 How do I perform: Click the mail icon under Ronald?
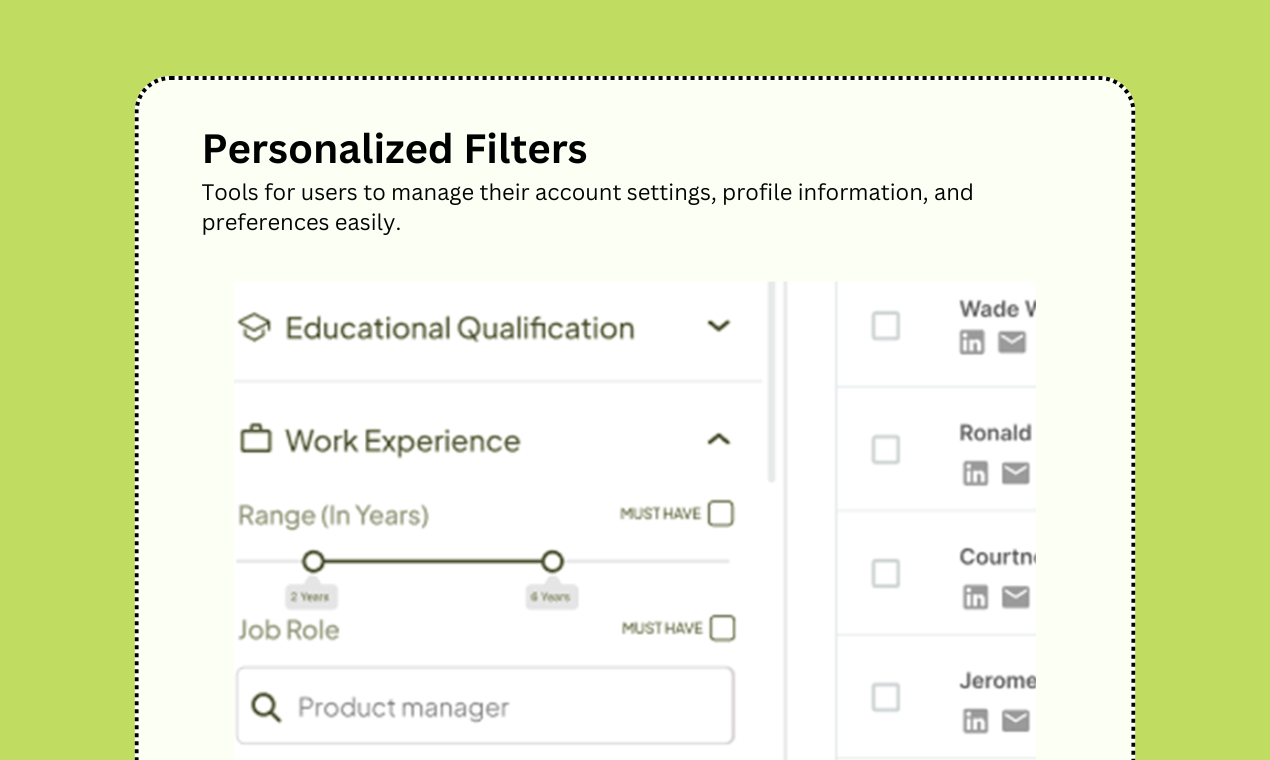pos(1015,473)
